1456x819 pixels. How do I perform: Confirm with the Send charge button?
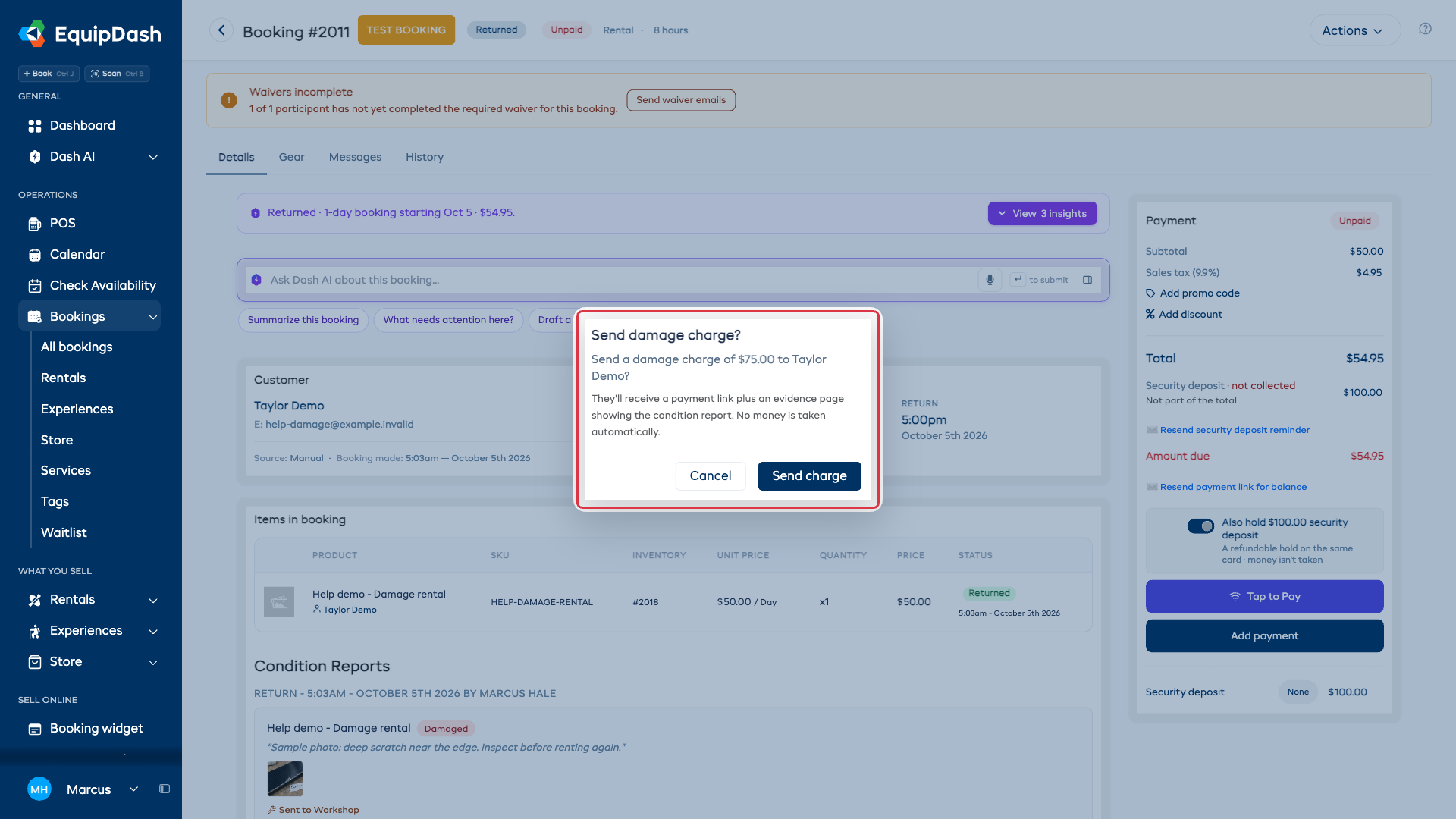pos(809,475)
